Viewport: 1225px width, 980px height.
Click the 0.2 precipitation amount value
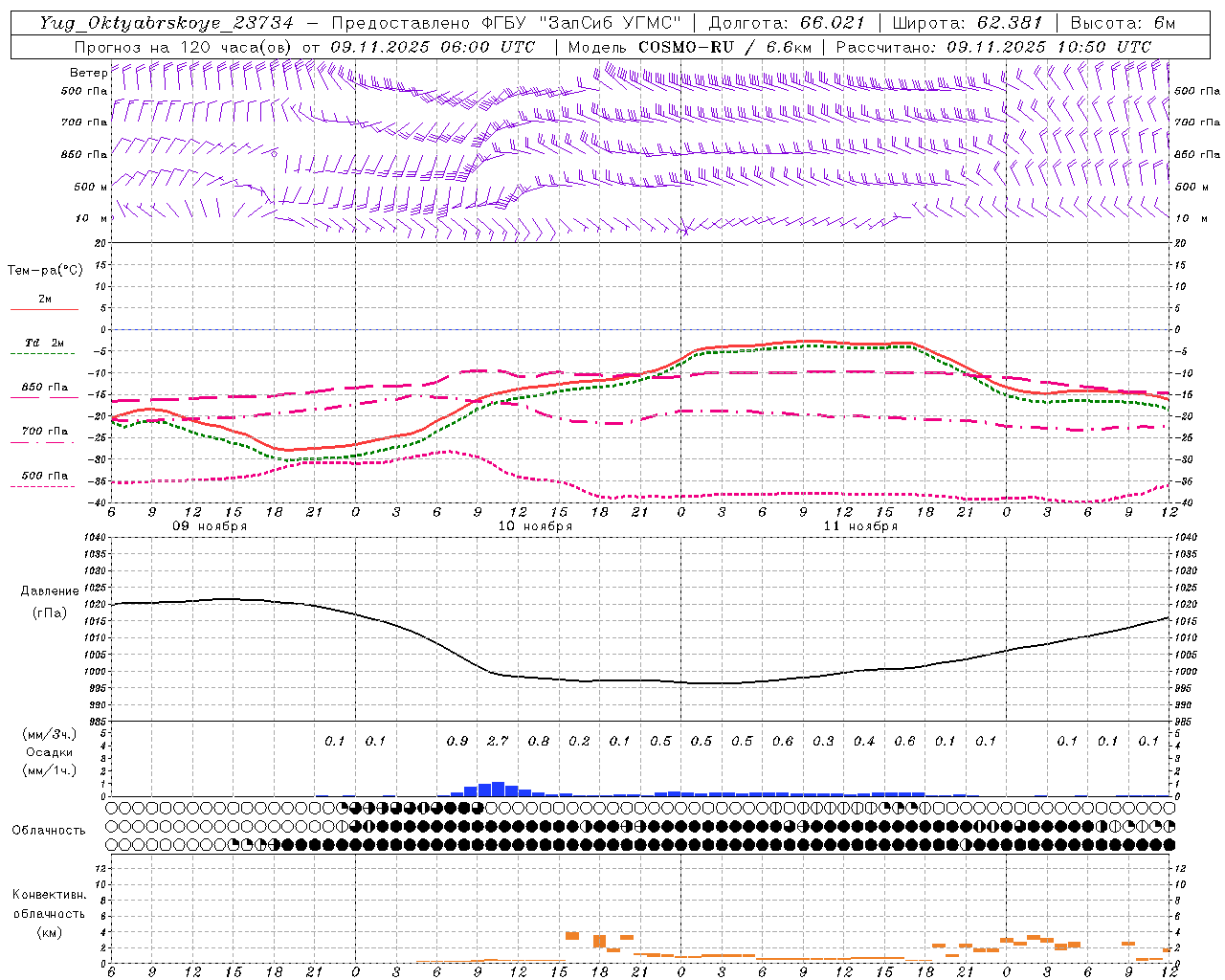[579, 742]
